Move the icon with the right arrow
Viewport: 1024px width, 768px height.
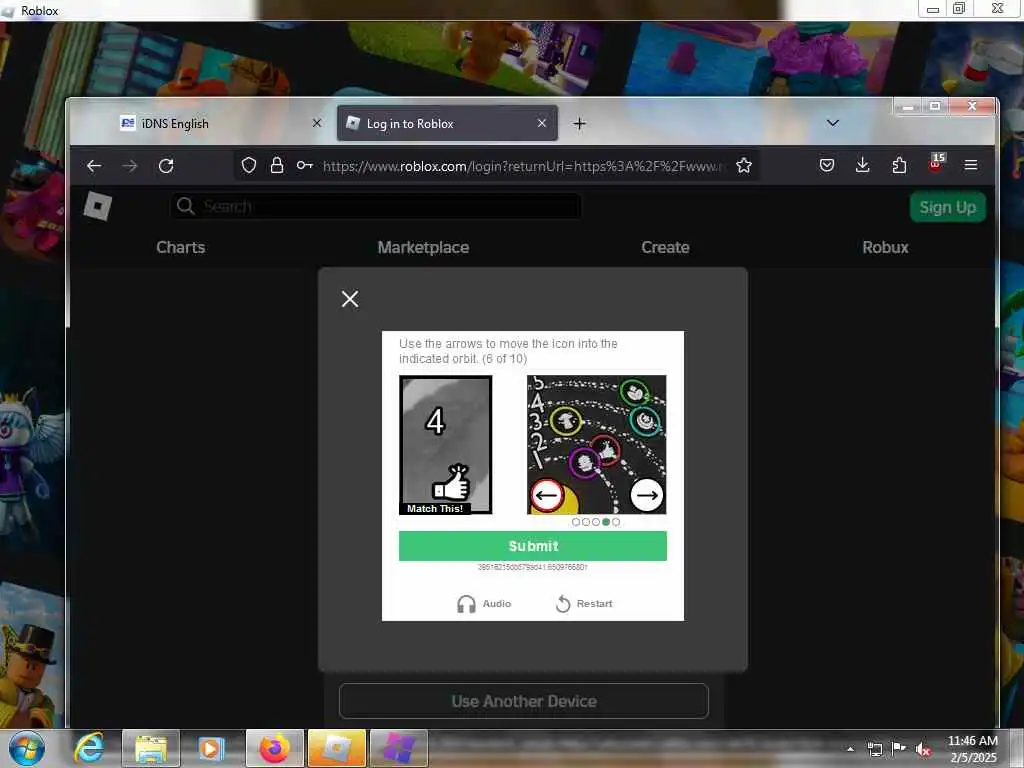click(647, 495)
